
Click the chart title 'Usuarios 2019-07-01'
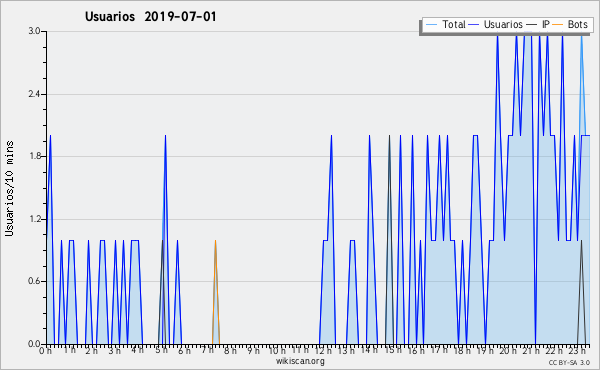pyautogui.click(x=150, y=17)
